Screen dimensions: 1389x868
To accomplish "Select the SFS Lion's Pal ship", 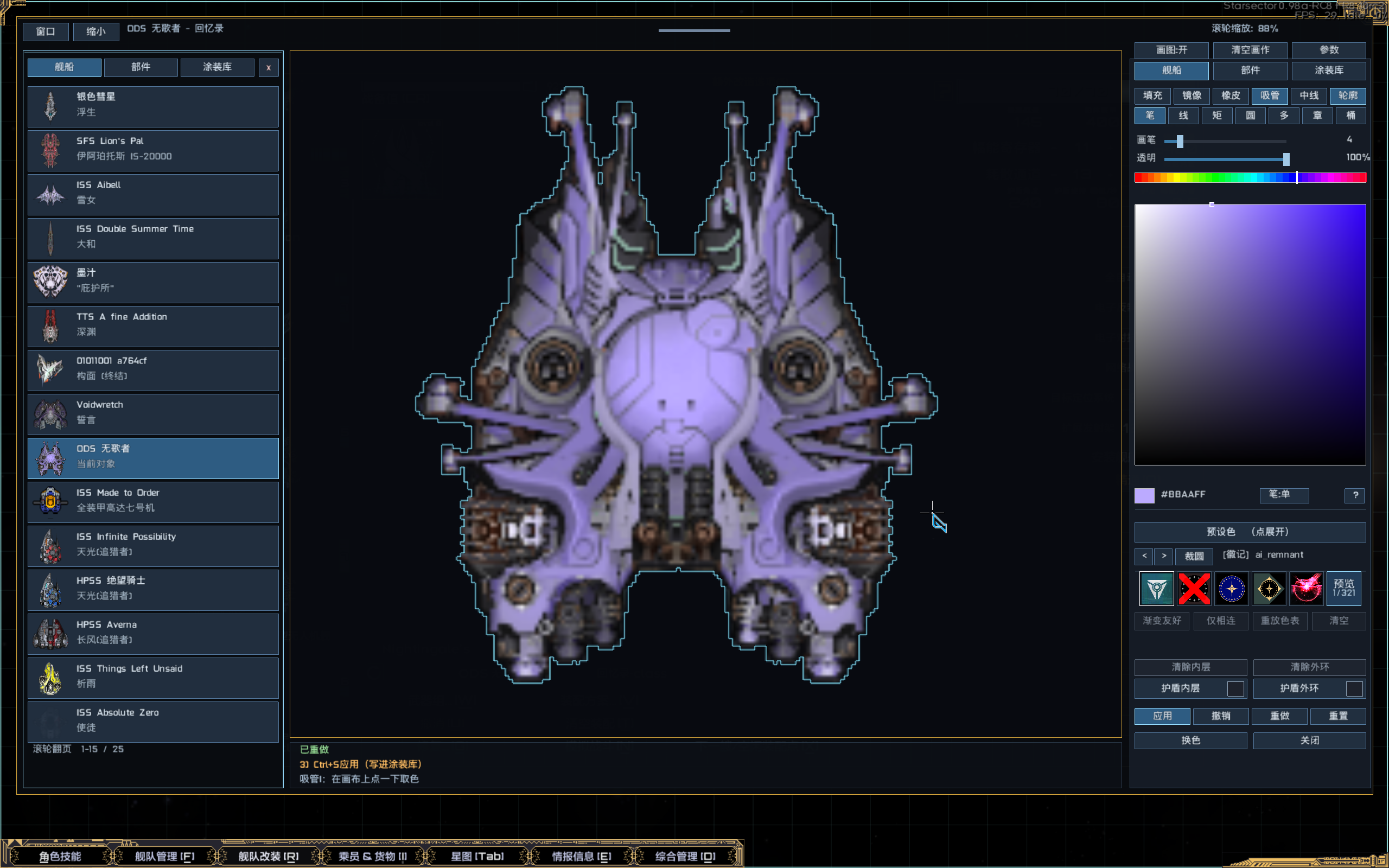I will pos(153,150).
